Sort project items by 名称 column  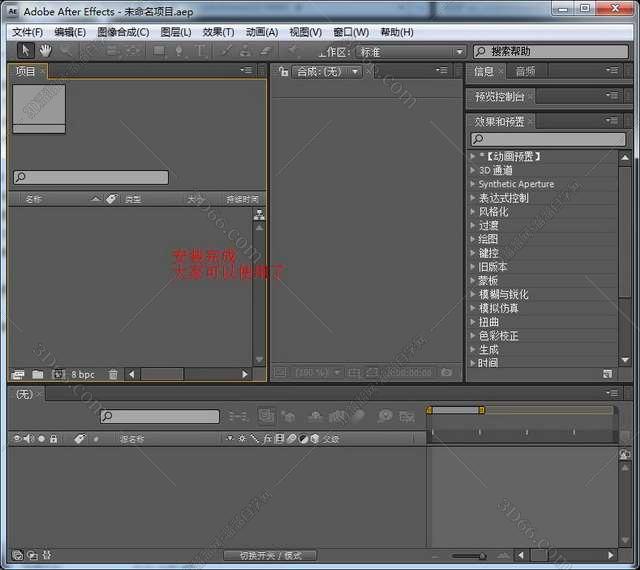click(33, 199)
